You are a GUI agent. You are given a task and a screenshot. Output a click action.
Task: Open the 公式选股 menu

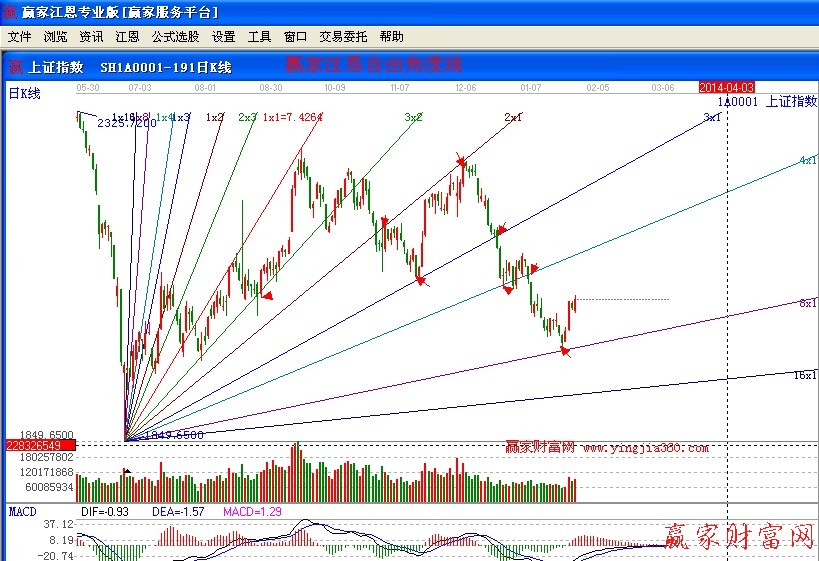(175, 37)
